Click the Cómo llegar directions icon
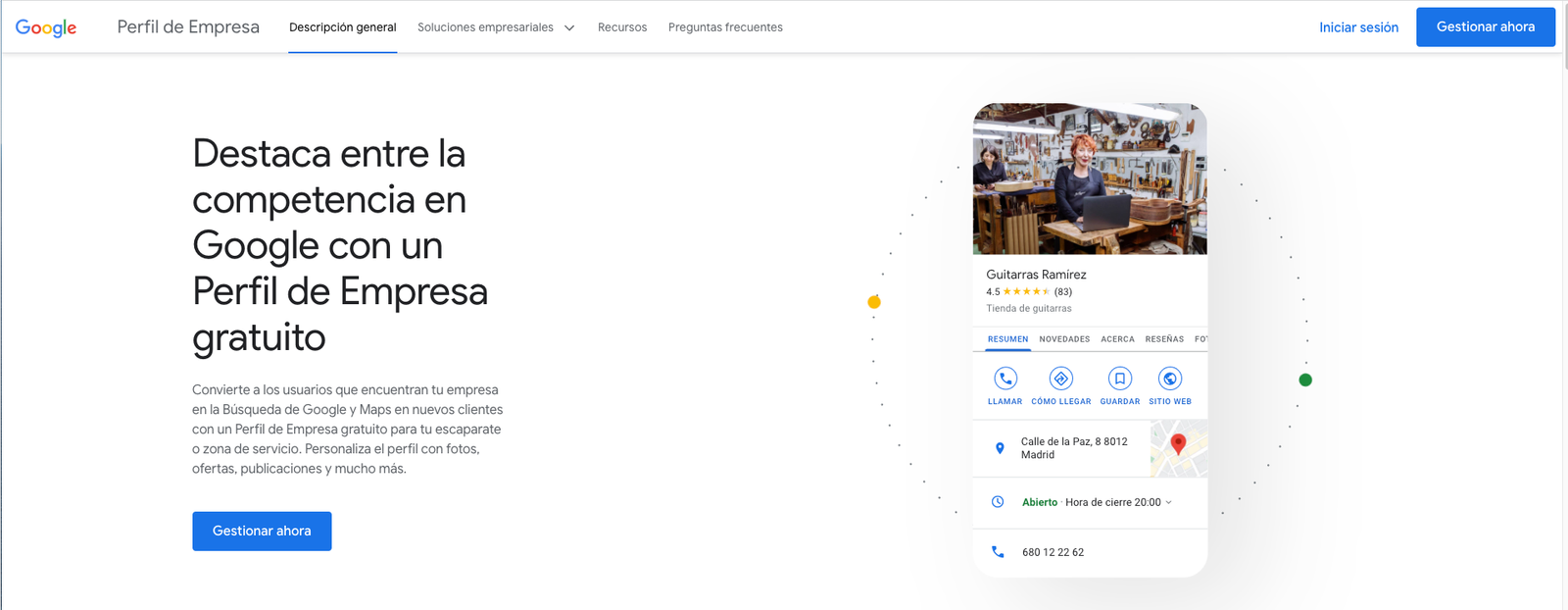 tap(1060, 379)
